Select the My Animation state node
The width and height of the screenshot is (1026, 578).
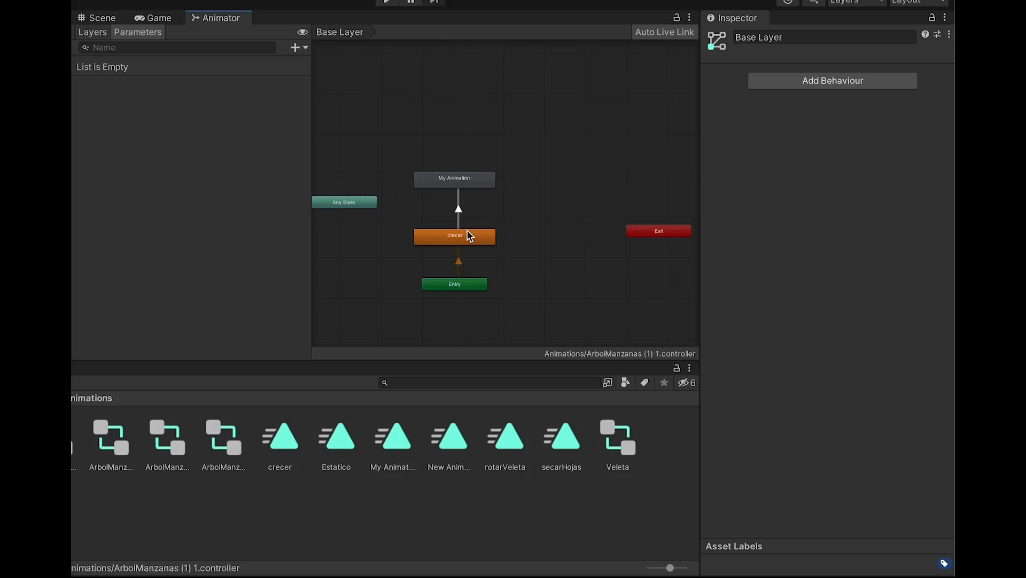click(x=454, y=179)
